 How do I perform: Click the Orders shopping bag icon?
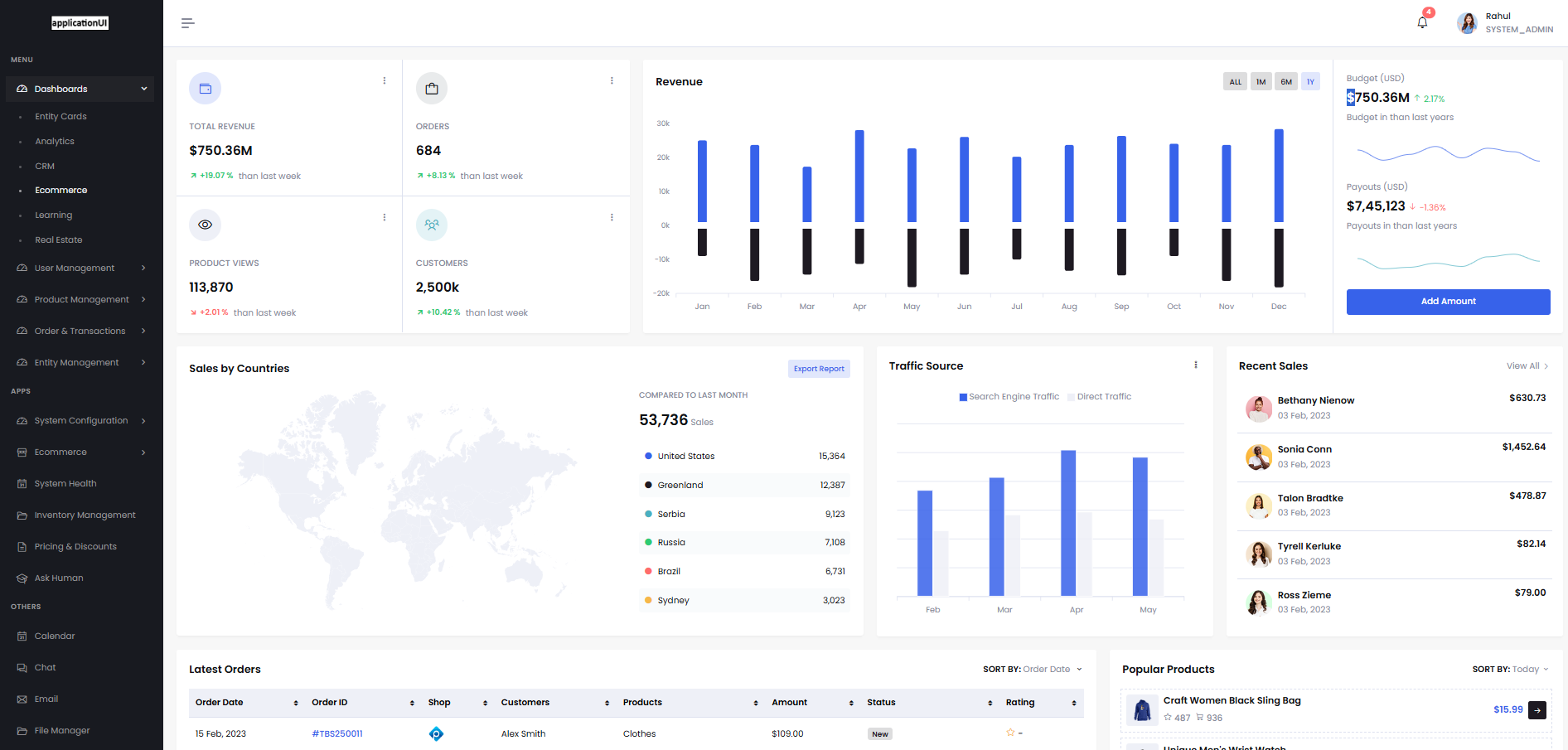431,88
